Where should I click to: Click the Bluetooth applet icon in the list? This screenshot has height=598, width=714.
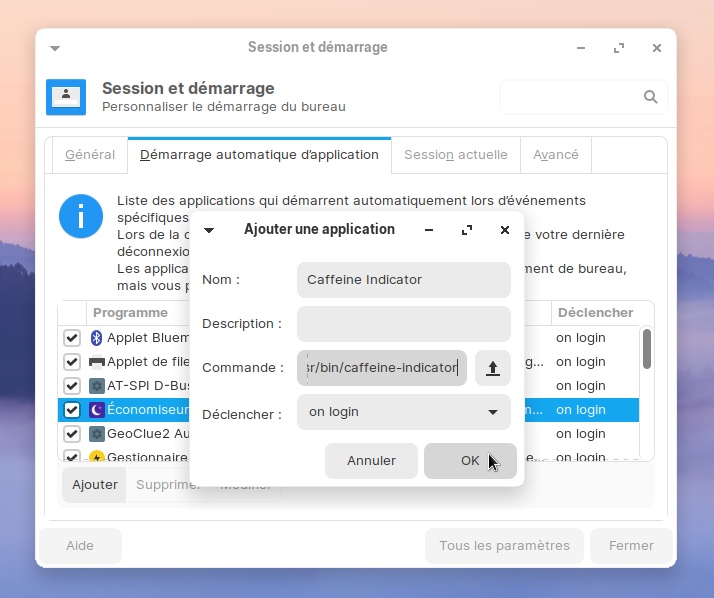coord(97,338)
